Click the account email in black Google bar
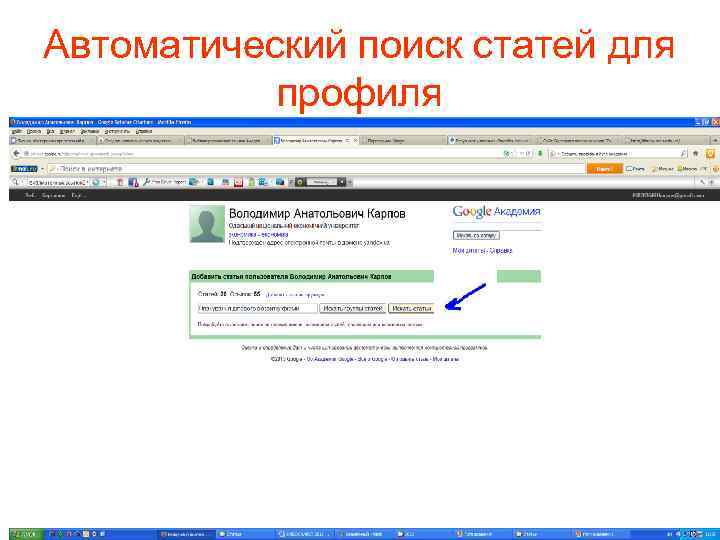 pyautogui.click(x=668, y=195)
